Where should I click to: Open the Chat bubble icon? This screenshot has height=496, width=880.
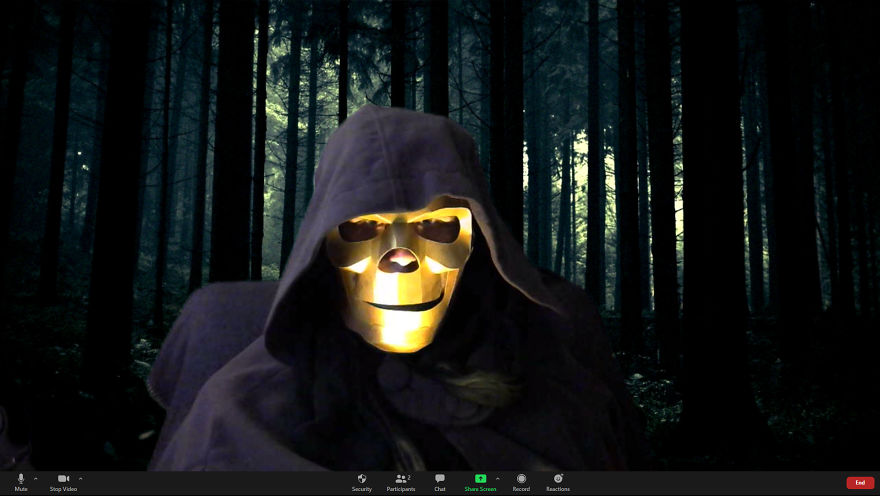click(x=440, y=479)
